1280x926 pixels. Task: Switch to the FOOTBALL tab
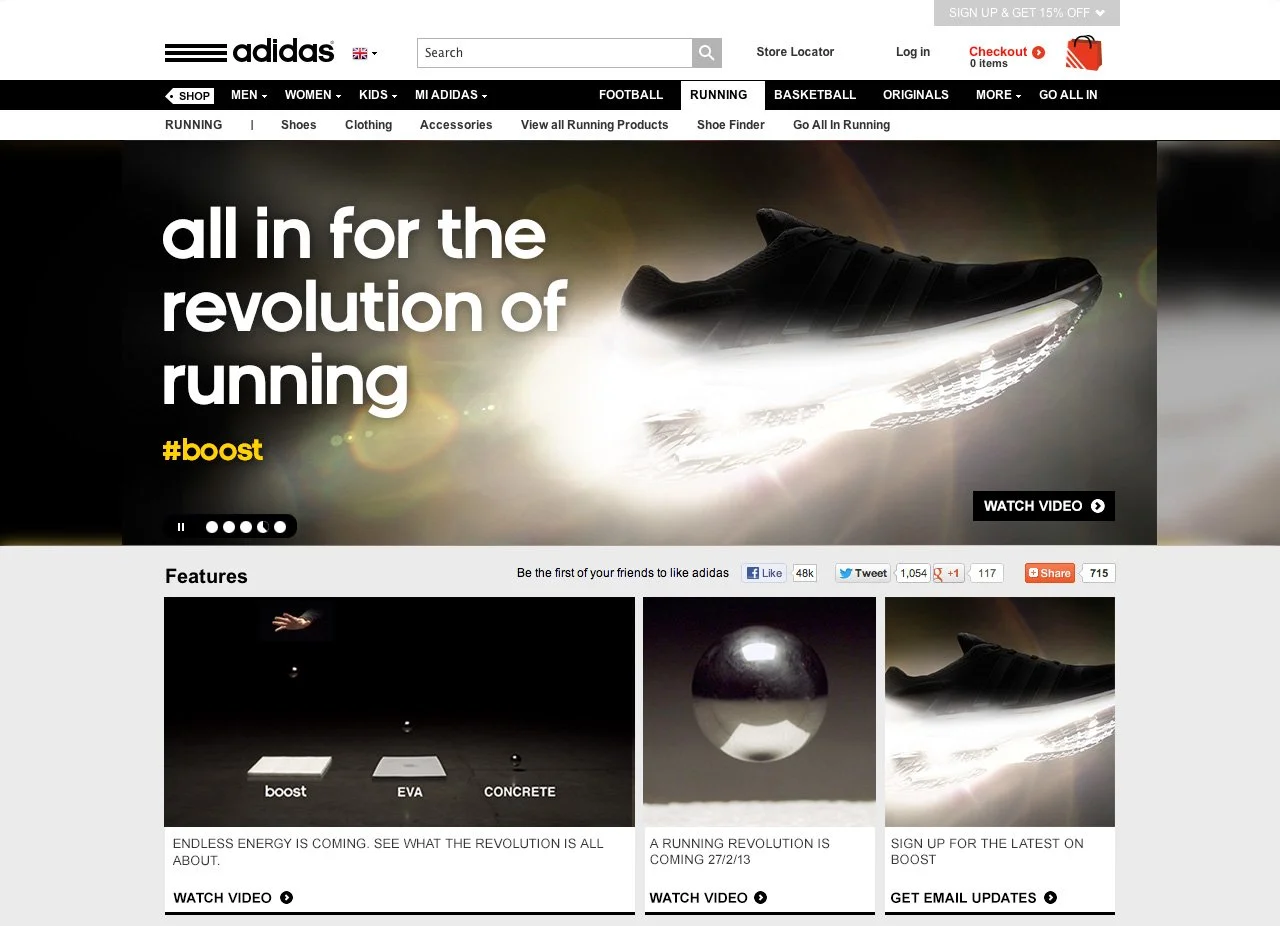click(x=631, y=95)
